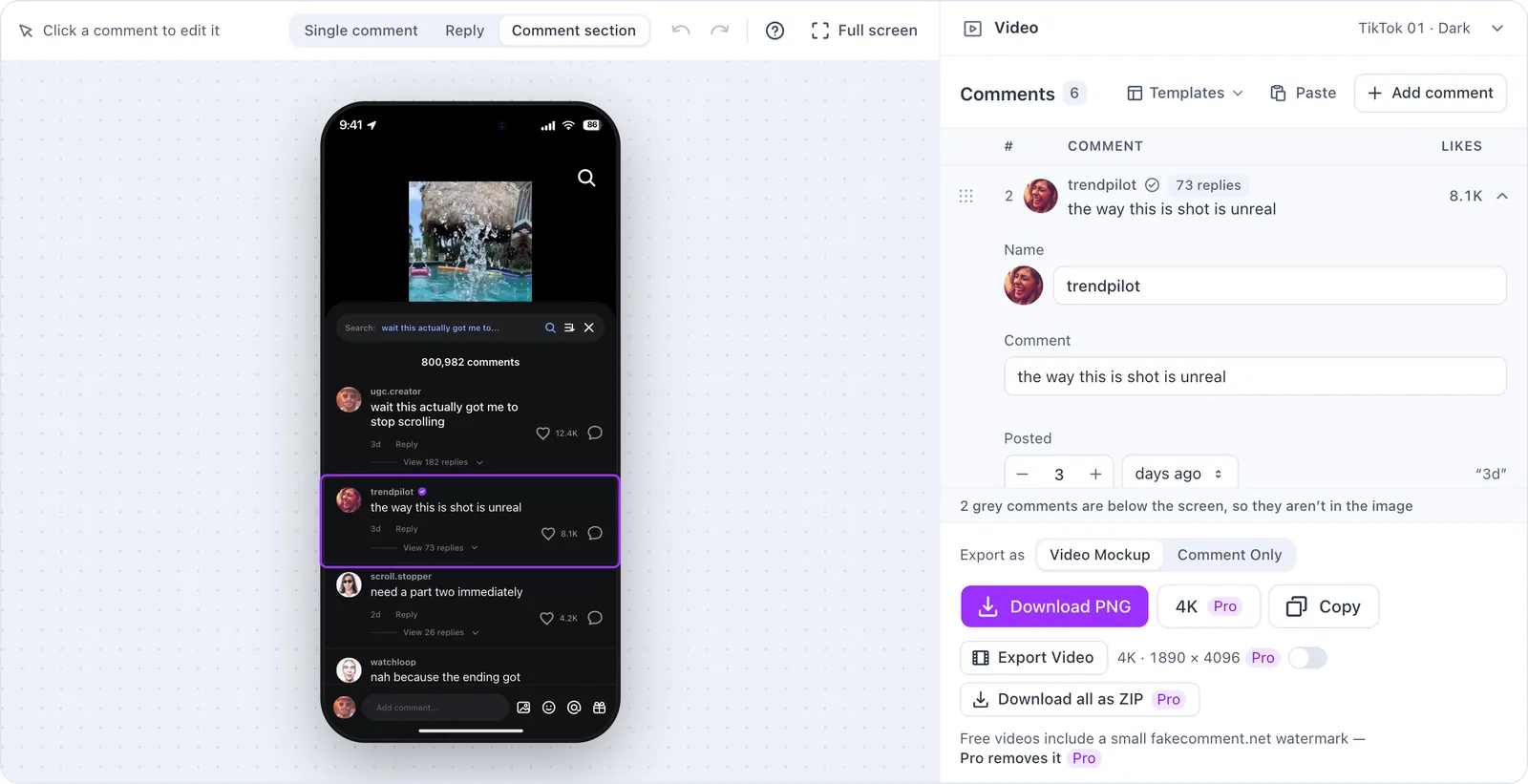
Task: Click the Add comment field in phone
Action: click(435, 708)
